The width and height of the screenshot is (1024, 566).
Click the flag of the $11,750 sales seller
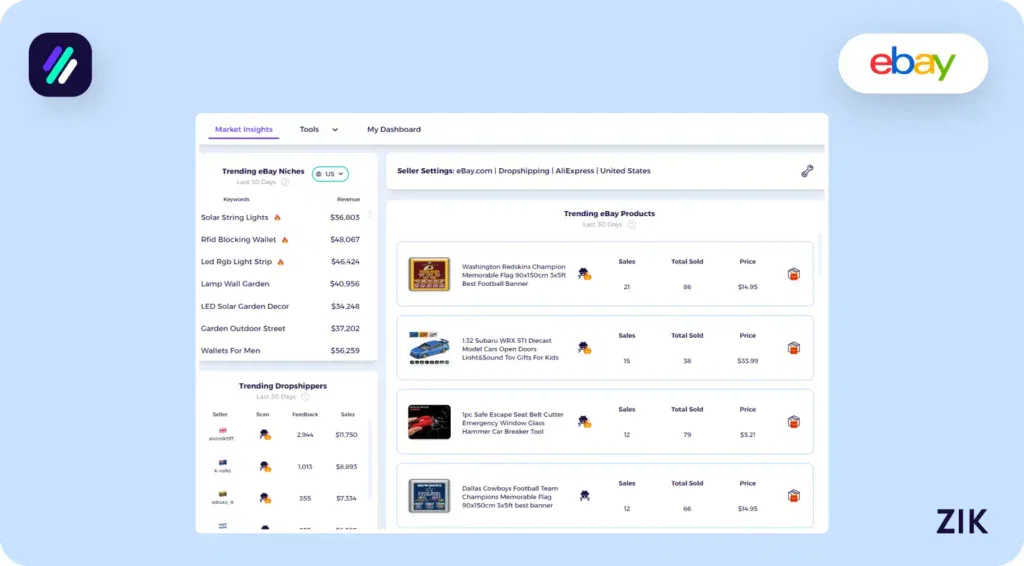click(223, 431)
